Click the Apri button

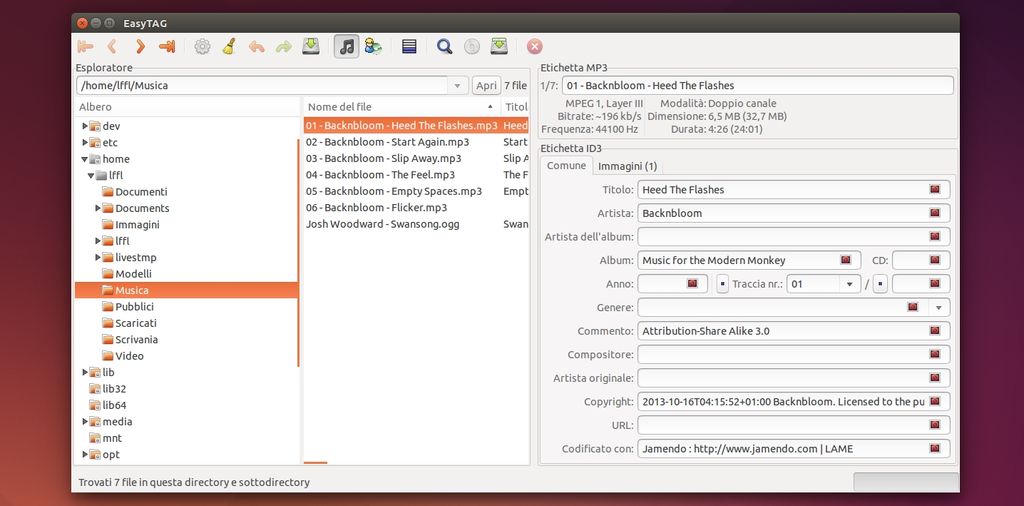click(x=486, y=86)
